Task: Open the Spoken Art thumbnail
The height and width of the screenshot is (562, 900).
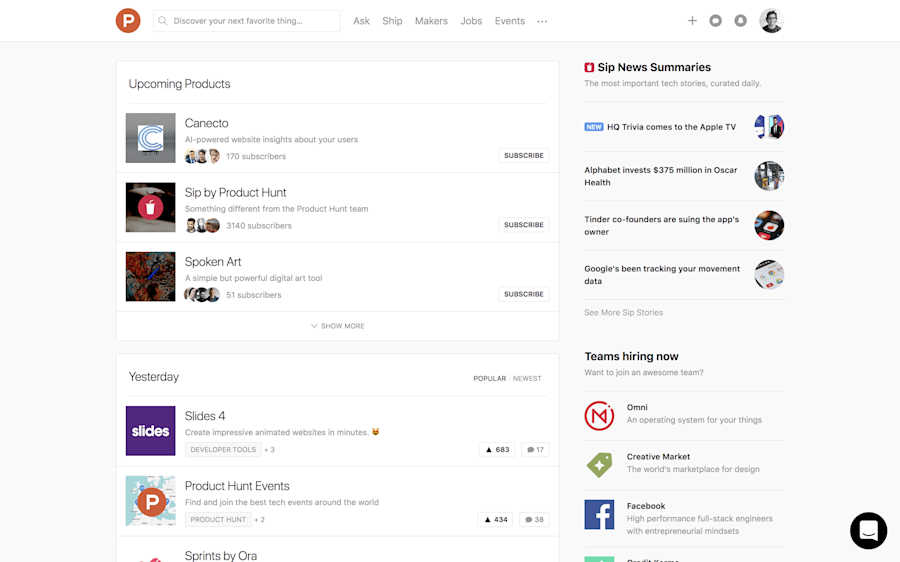Action: 150,277
